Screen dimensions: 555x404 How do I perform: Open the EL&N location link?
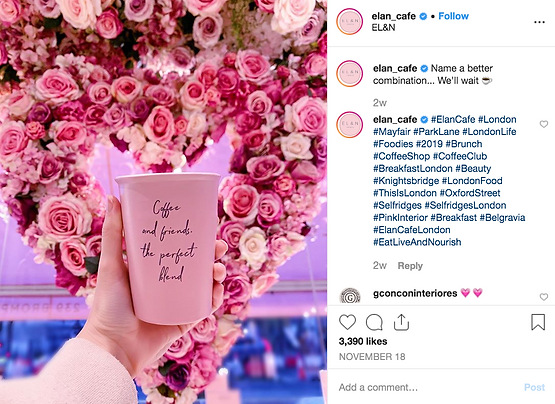[x=383, y=28]
